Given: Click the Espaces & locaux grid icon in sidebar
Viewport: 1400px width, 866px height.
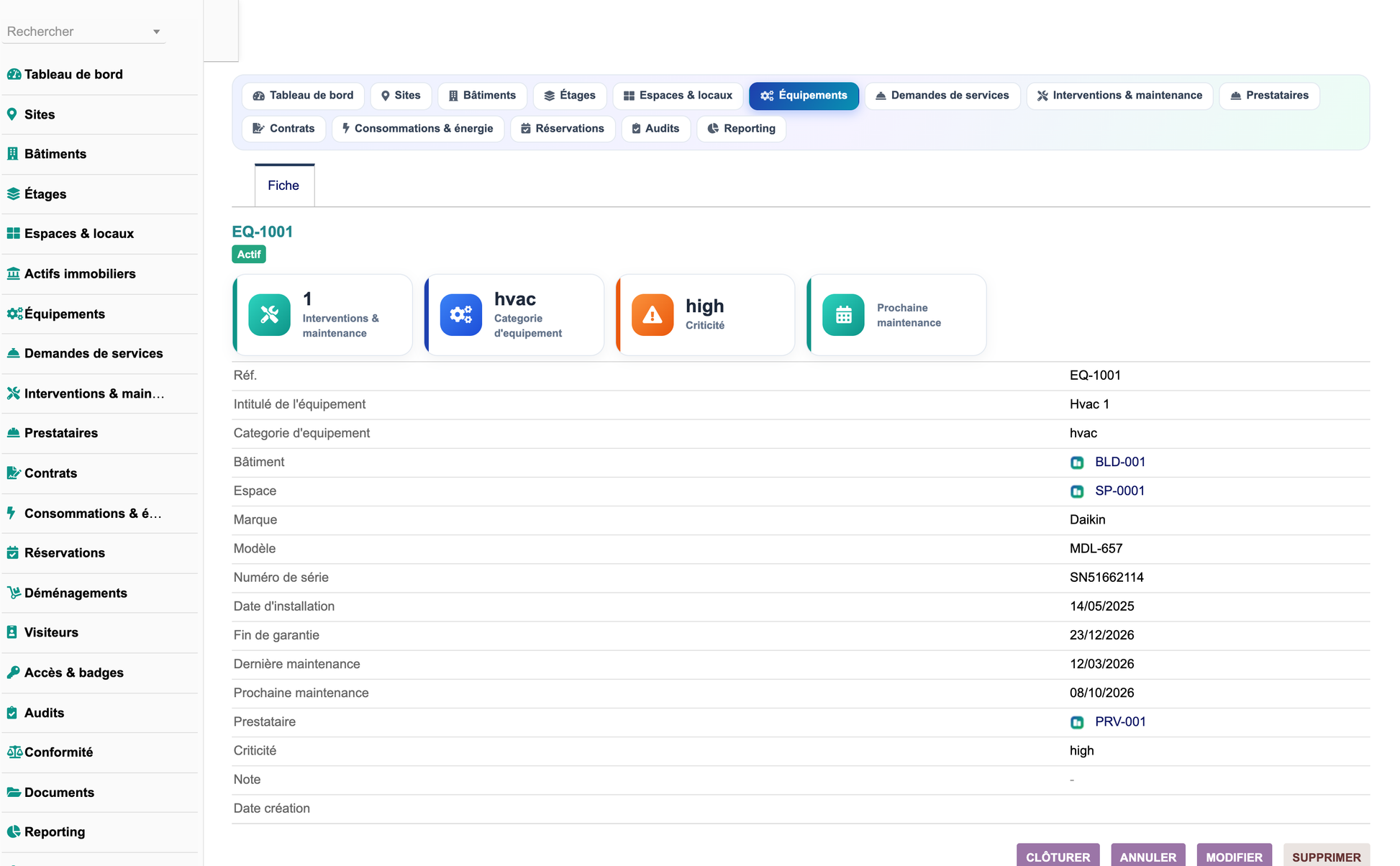Looking at the screenshot, I should coord(13,234).
